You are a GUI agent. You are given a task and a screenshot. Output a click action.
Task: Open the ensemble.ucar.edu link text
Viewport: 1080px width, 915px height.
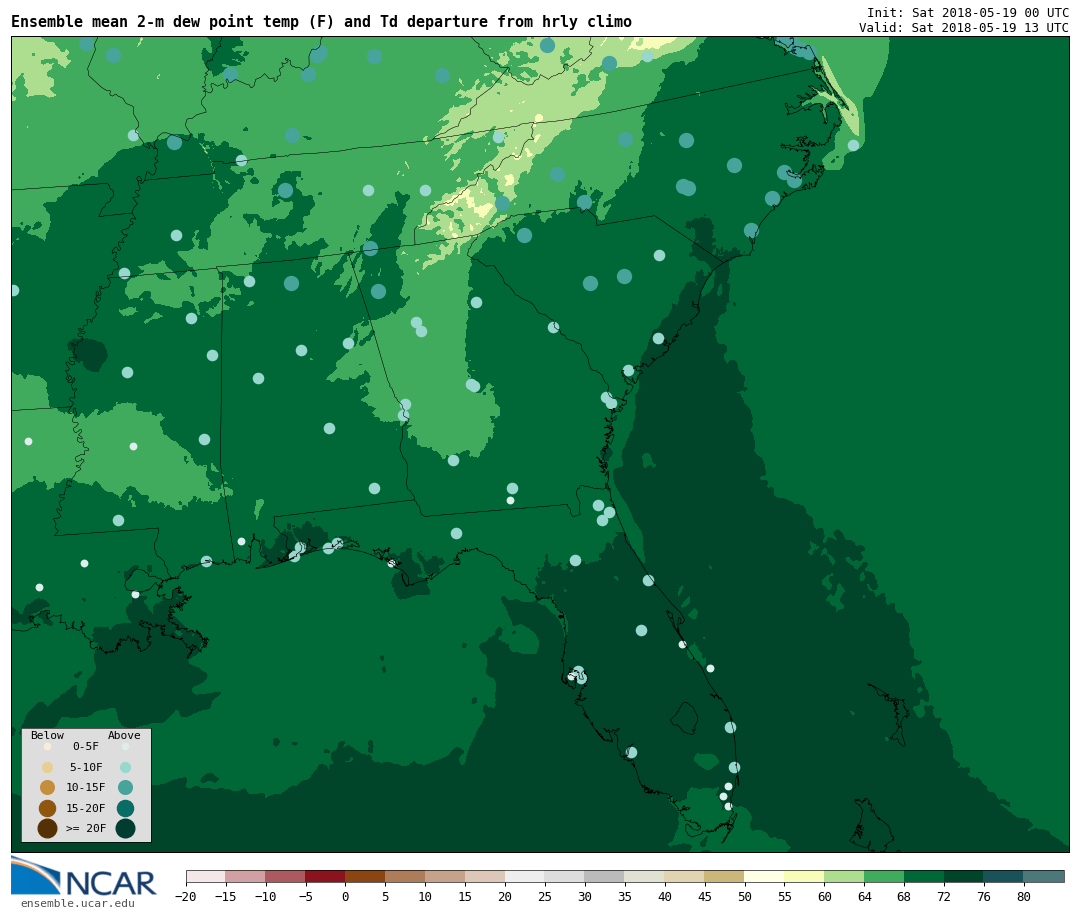coord(78,903)
